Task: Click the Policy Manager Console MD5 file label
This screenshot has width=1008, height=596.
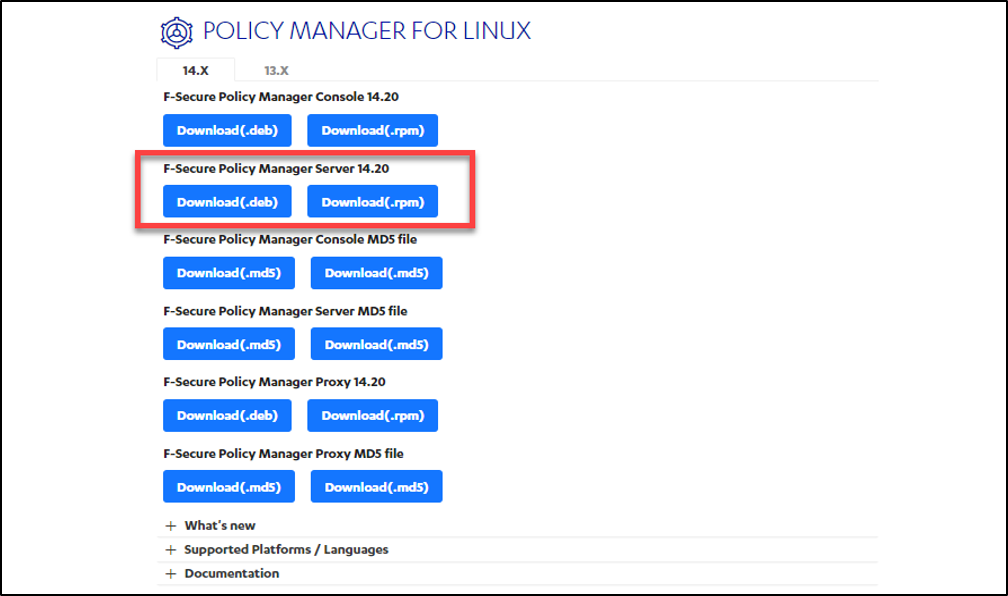Action: pyautogui.click(x=290, y=239)
